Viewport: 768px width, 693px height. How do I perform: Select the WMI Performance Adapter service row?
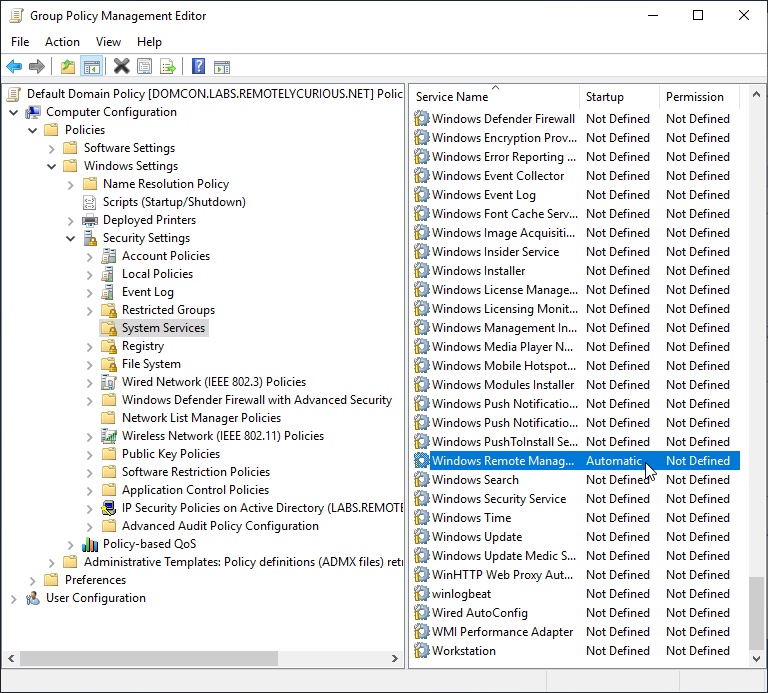coord(576,632)
